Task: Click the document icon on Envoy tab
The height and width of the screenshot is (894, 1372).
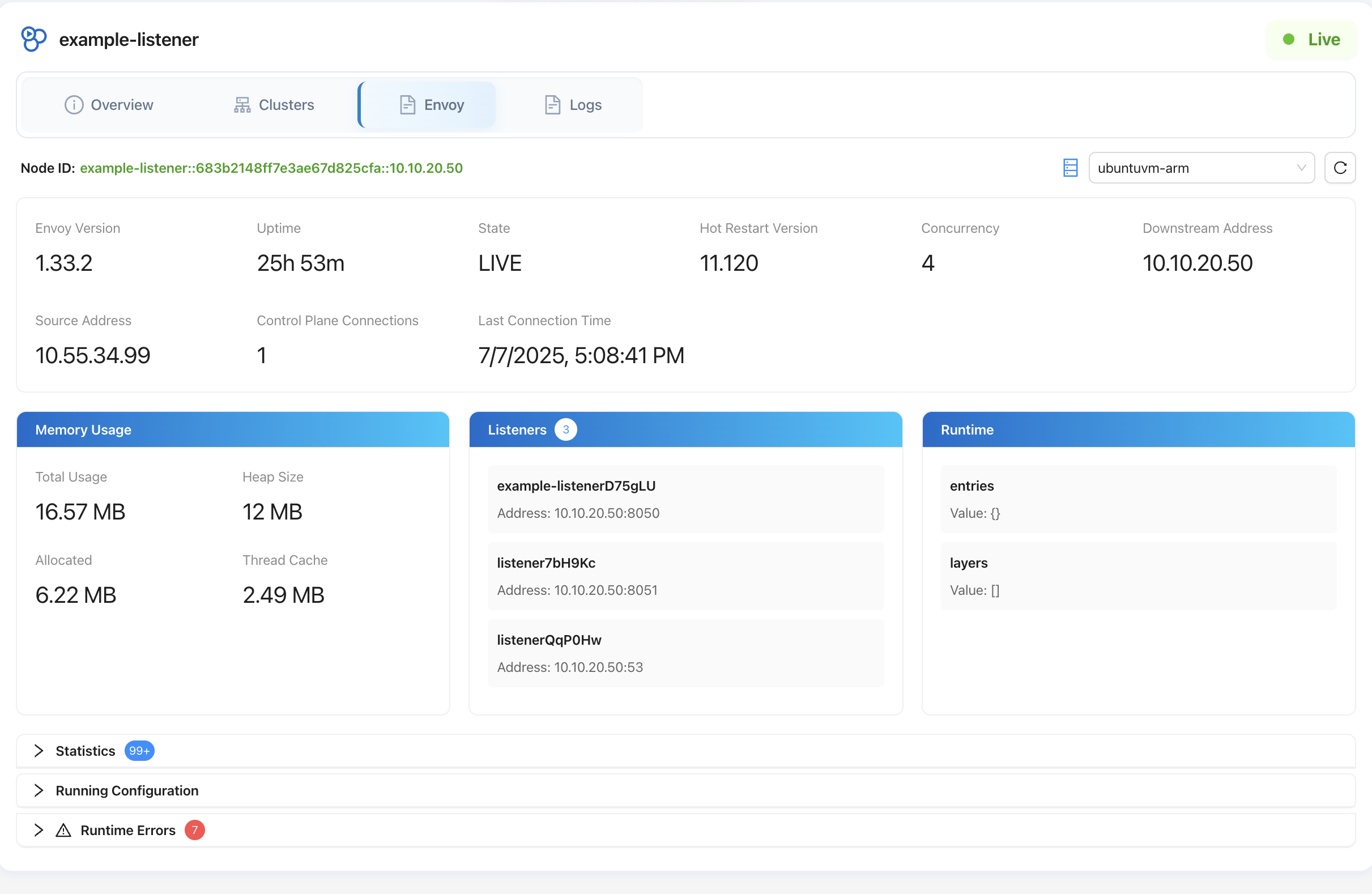Action: [407, 105]
